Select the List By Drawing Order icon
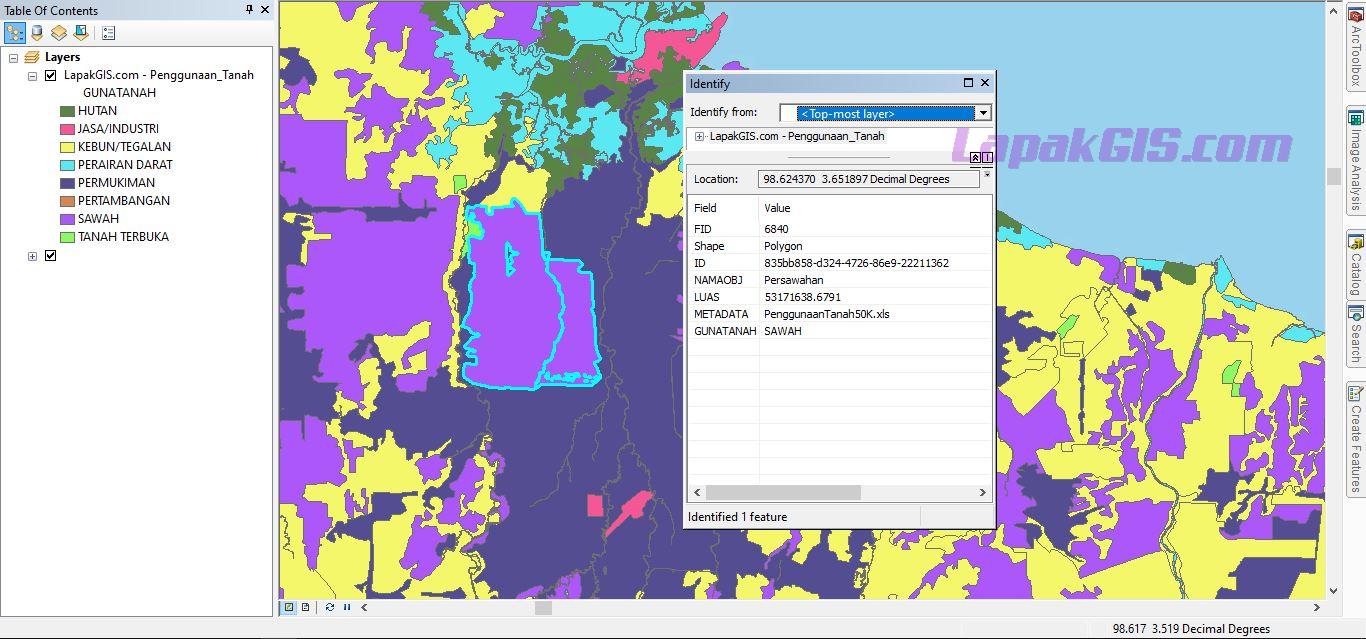The width and height of the screenshot is (1366, 639). point(15,32)
